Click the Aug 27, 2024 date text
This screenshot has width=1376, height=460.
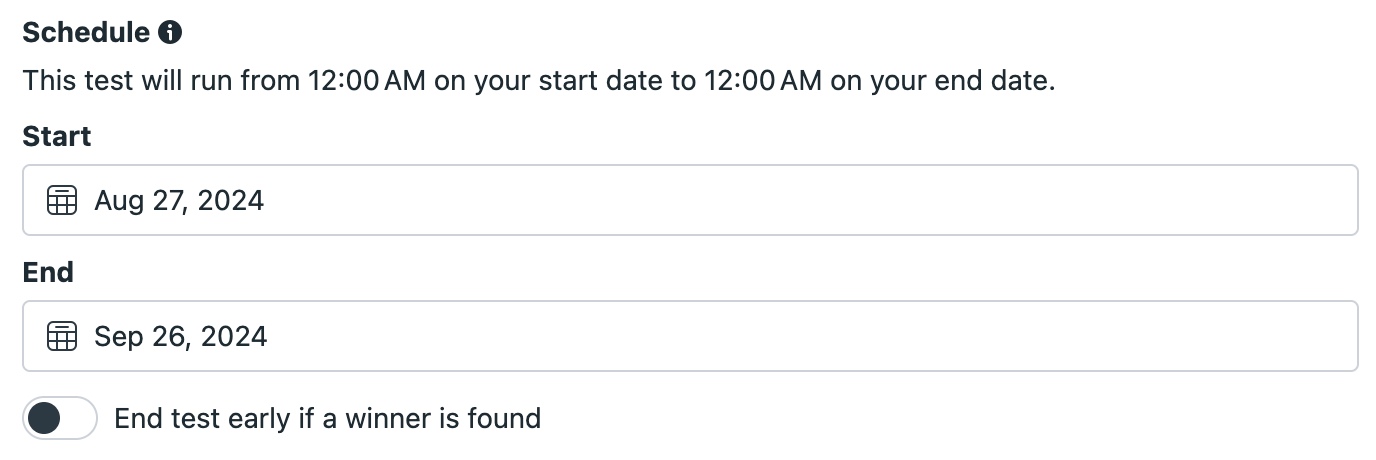pos(179,201)
